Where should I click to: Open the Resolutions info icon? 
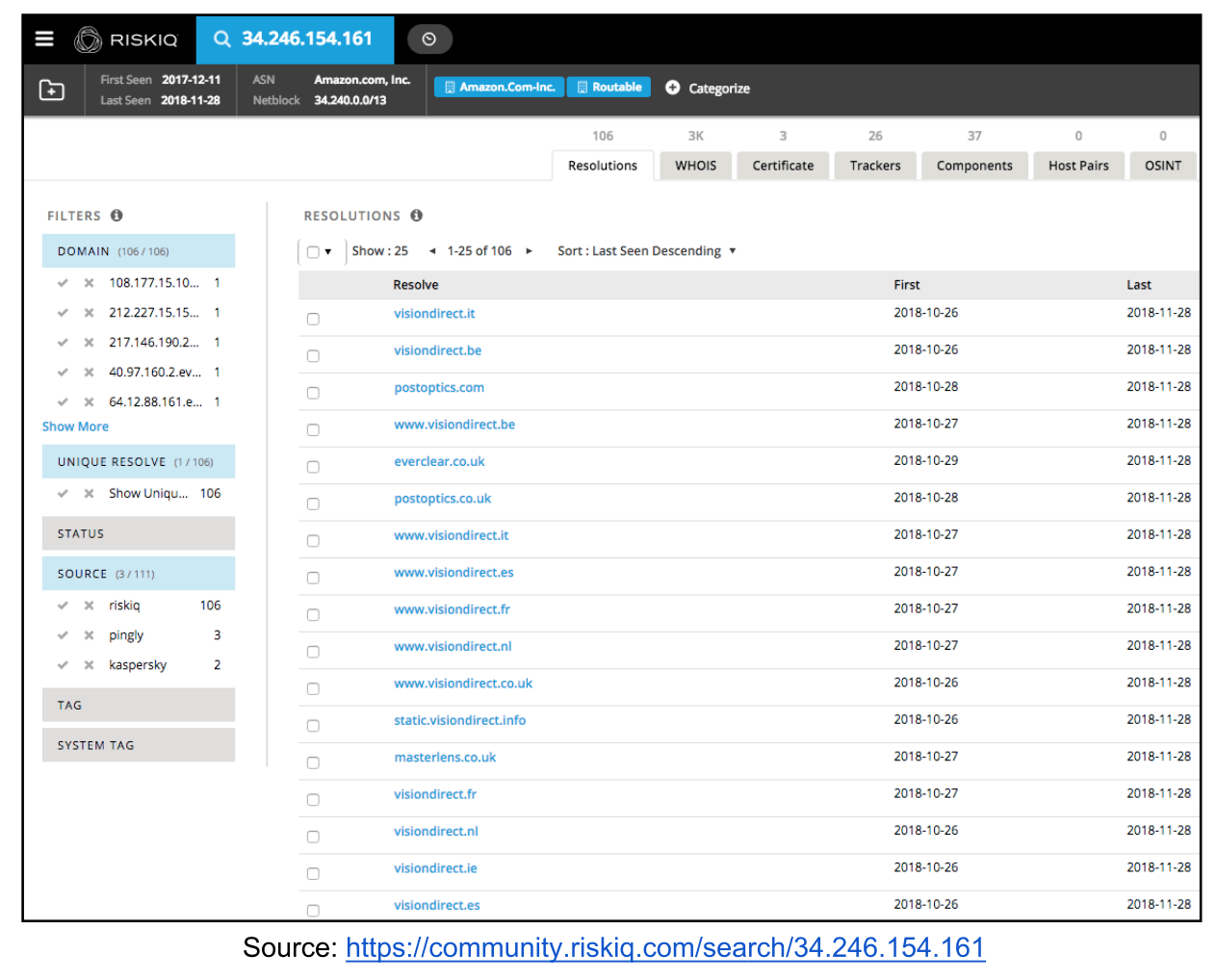(417, 216)
